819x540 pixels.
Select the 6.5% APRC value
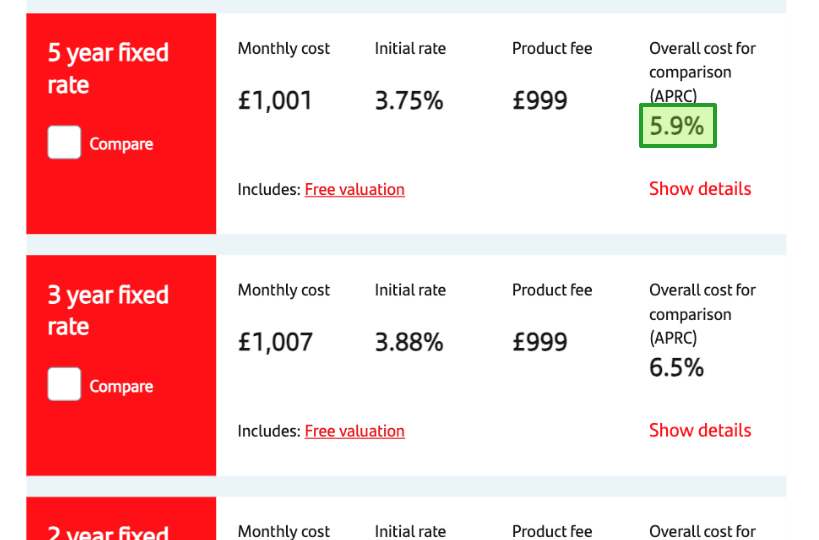(x=676, y=368)
